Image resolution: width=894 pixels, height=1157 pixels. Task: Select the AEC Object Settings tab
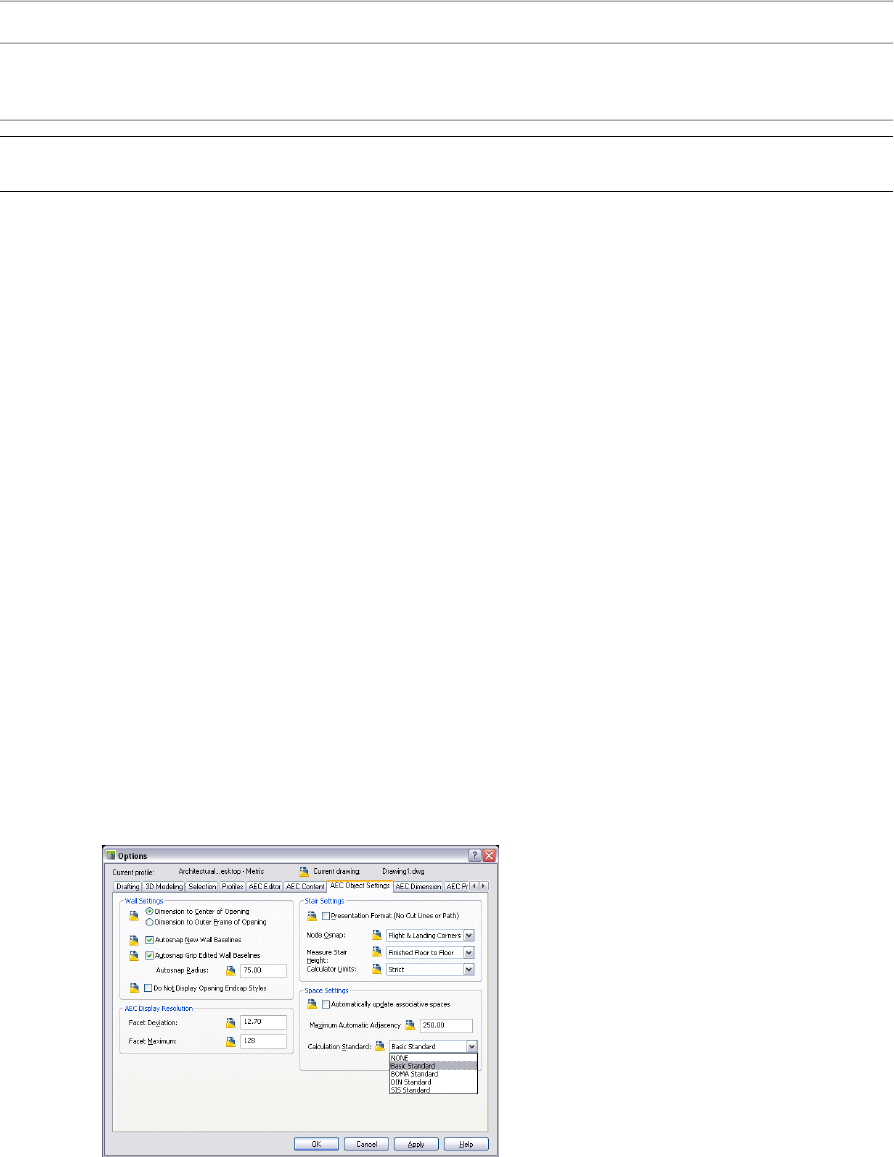360,885
